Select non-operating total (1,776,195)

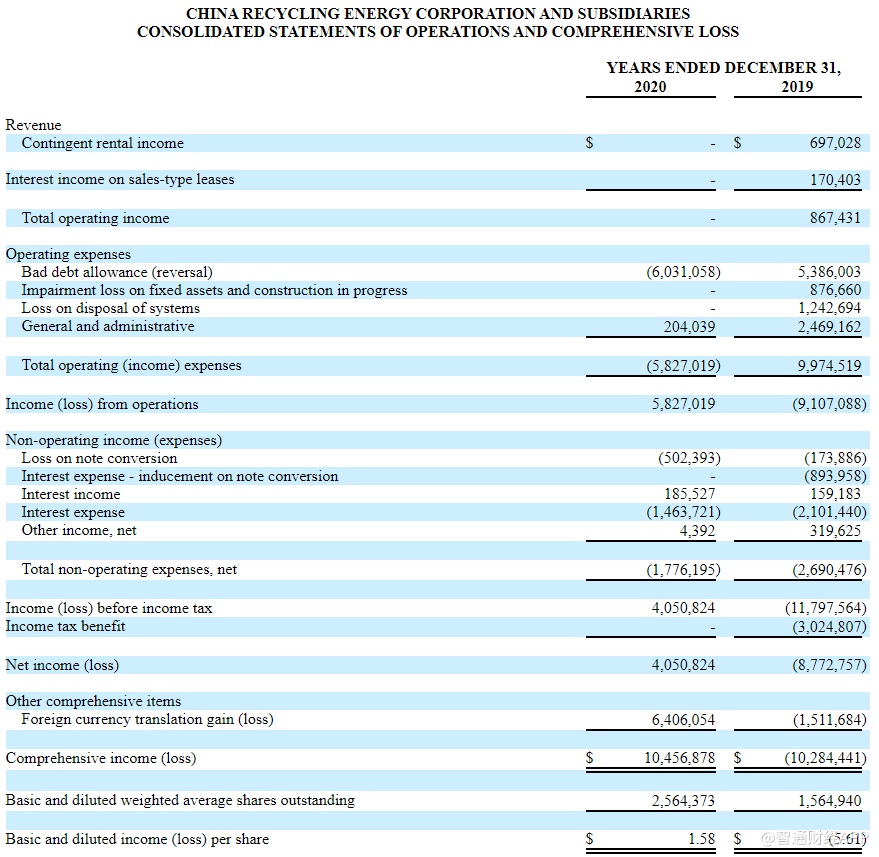point(683,569)
